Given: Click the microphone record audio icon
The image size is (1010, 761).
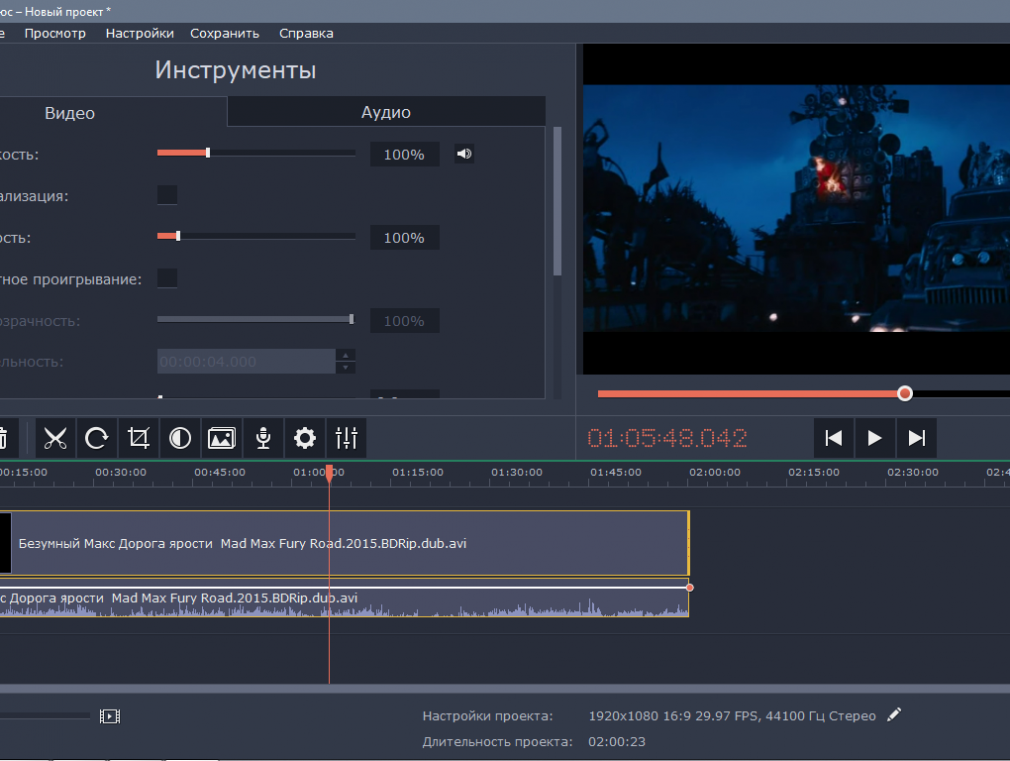Looking at the screenshot, I should [263, 438].
